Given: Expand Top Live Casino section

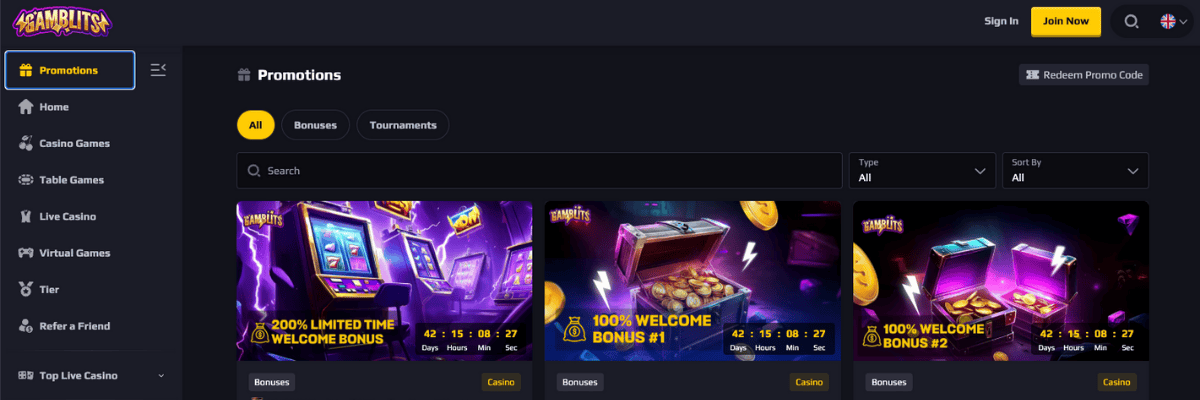Looking at the screenshot, I should click(x=91, y=375).
